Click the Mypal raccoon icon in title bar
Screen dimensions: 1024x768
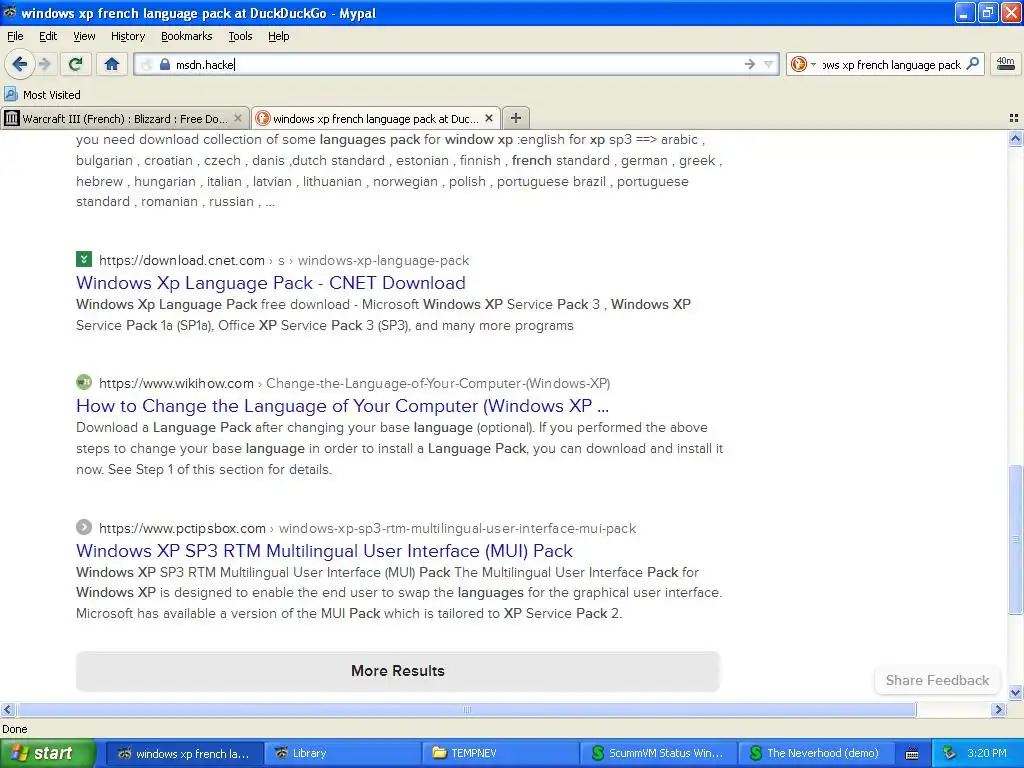(10, 12)
